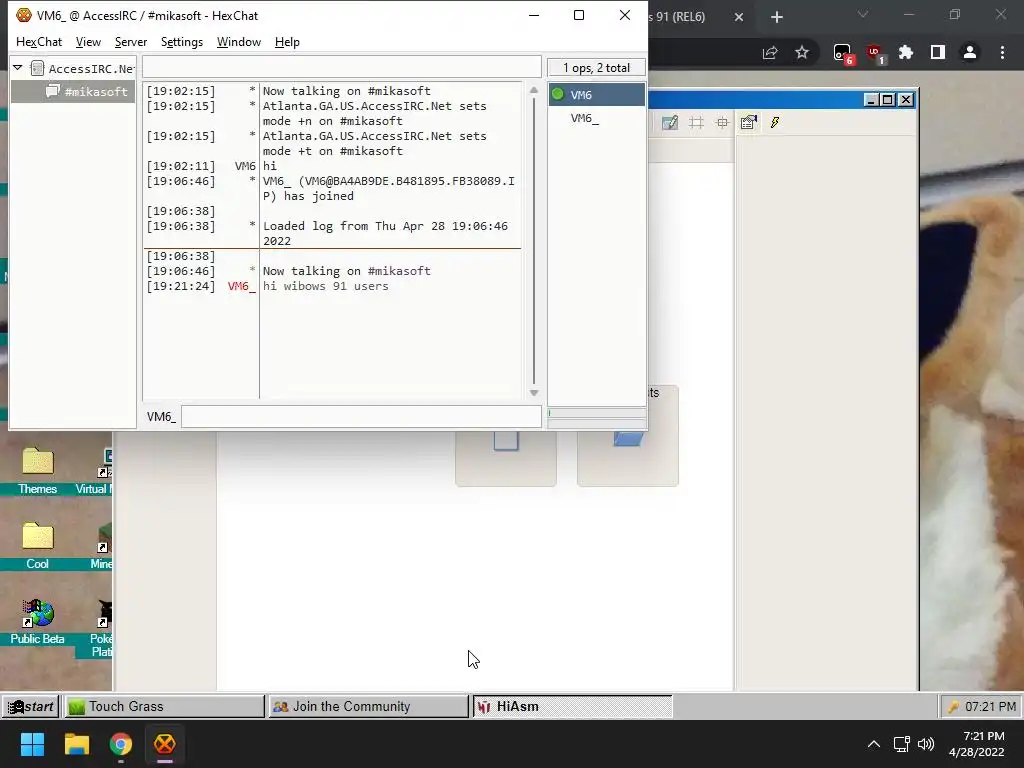Click the Chrome extension icon with badge 6

[843, 54]
